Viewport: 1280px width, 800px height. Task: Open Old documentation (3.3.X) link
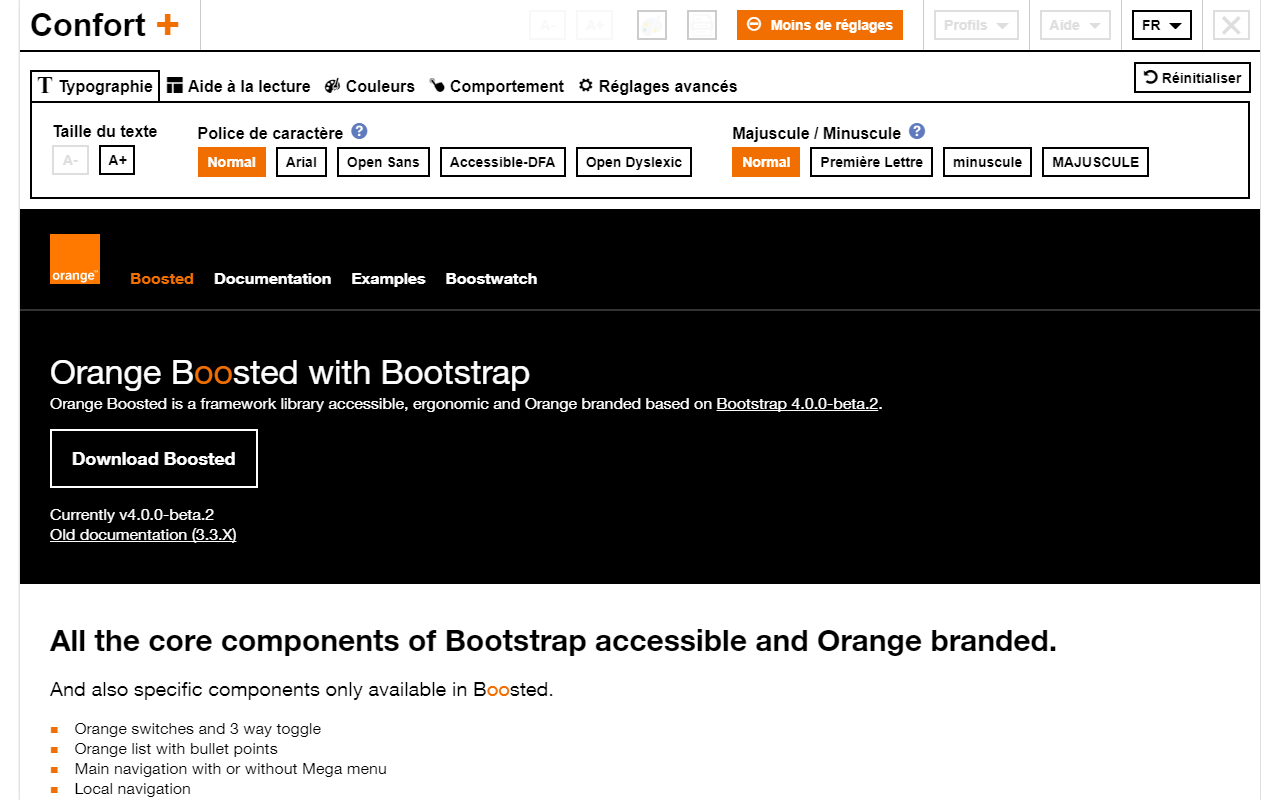coord(143,535)
